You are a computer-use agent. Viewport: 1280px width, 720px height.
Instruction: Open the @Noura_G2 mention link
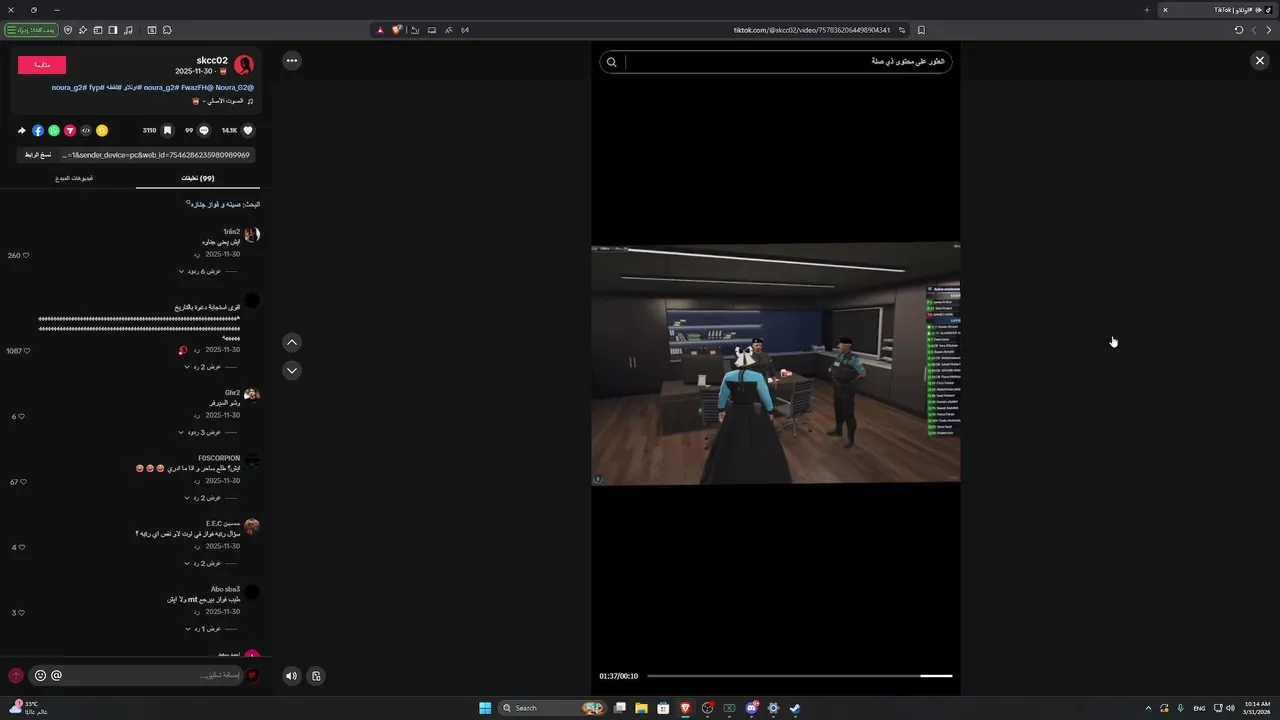(234, 87)
